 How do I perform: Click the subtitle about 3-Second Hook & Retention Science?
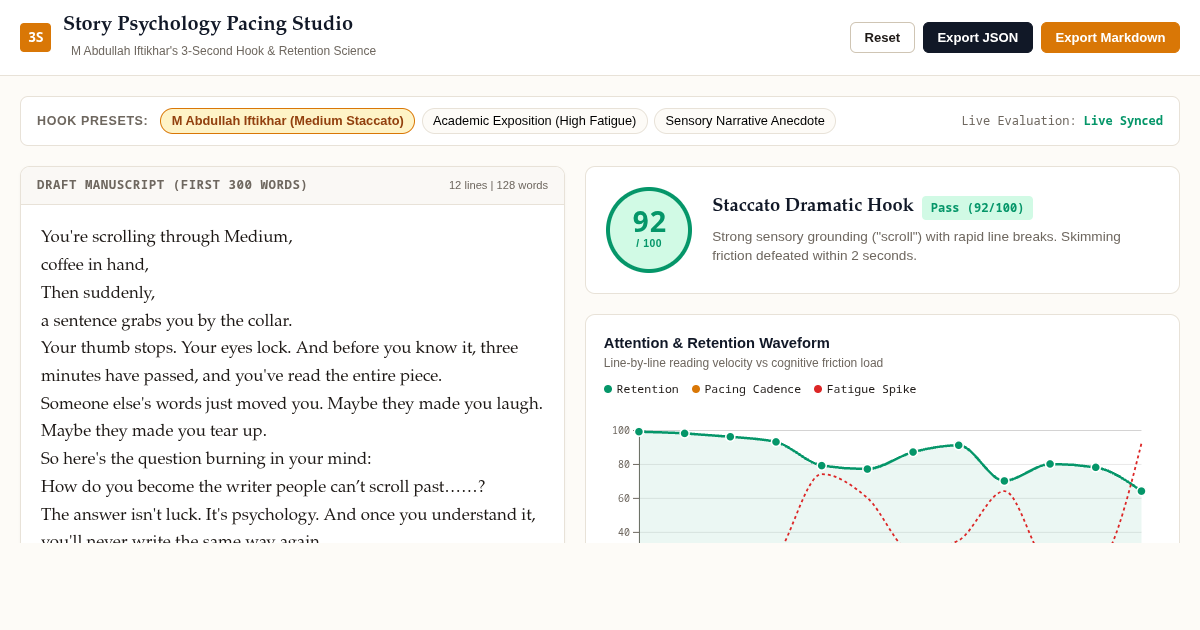point(223,51)
